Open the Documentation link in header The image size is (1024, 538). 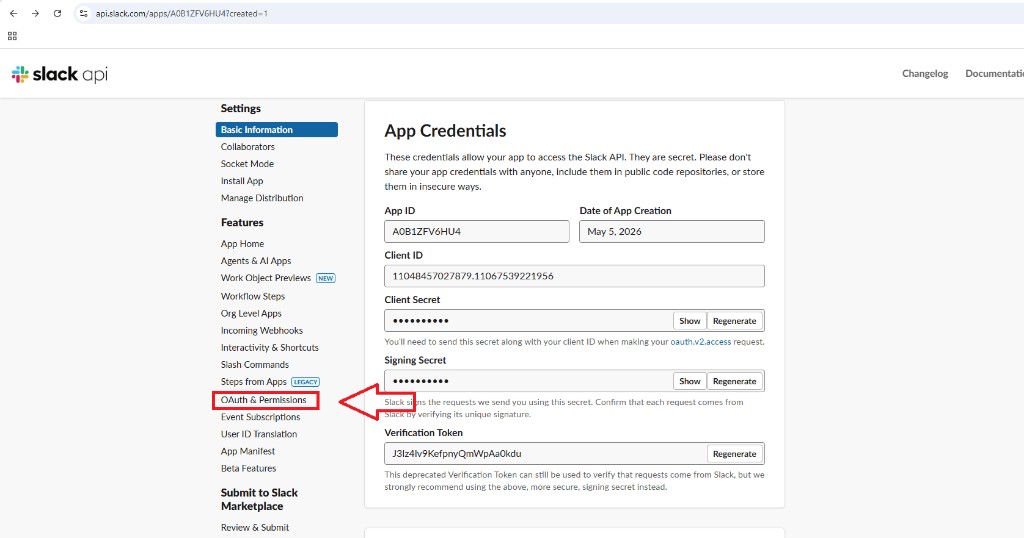pyautogui.click(x=994, y=74)
